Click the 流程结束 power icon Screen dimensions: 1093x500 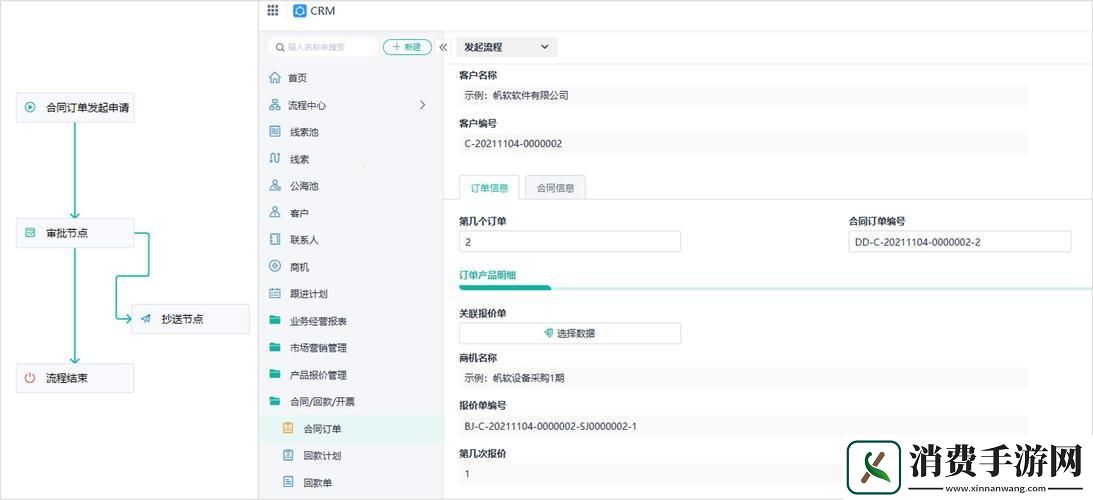[30, 378]
